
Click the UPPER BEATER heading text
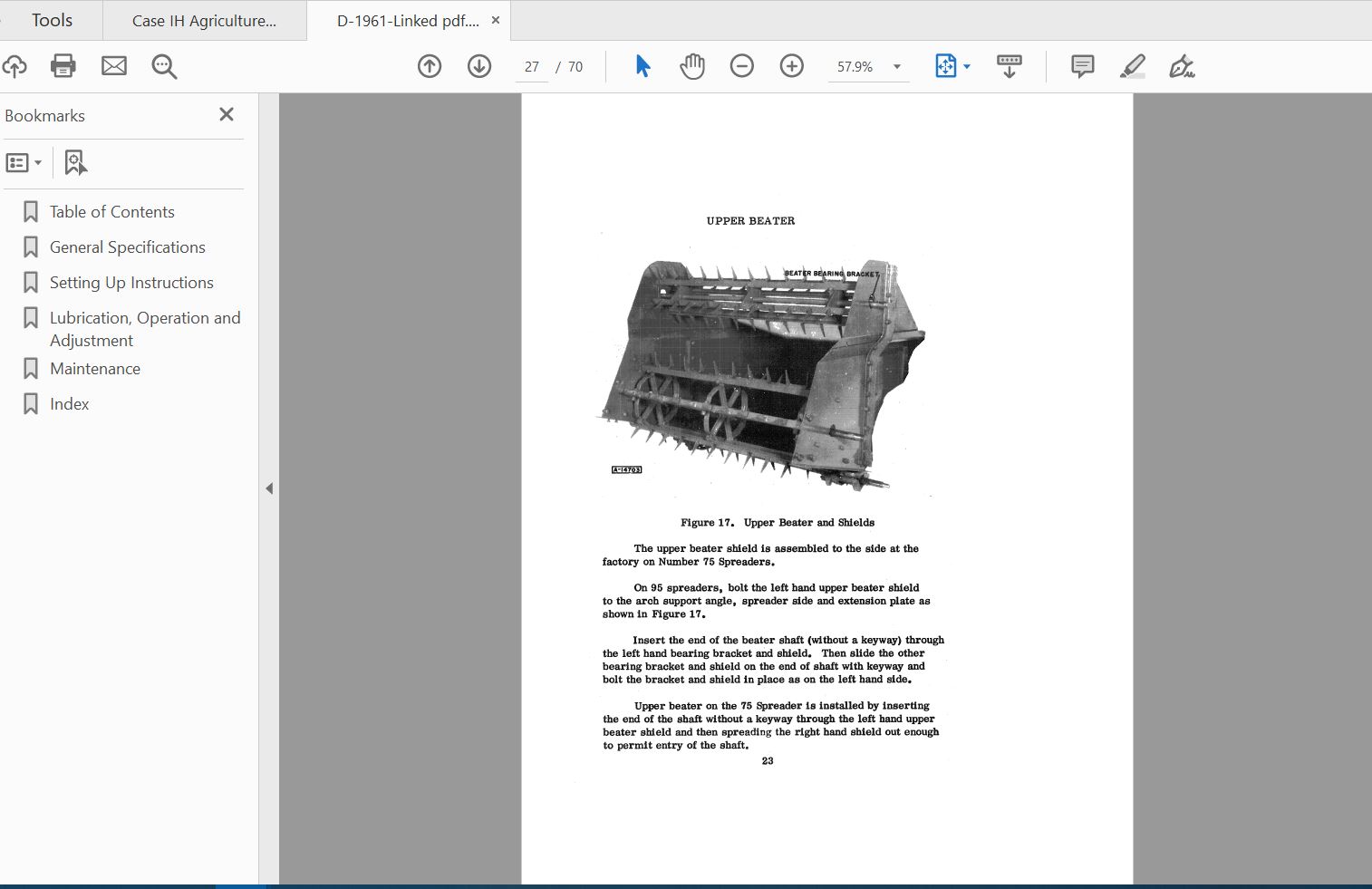point(750,221)
